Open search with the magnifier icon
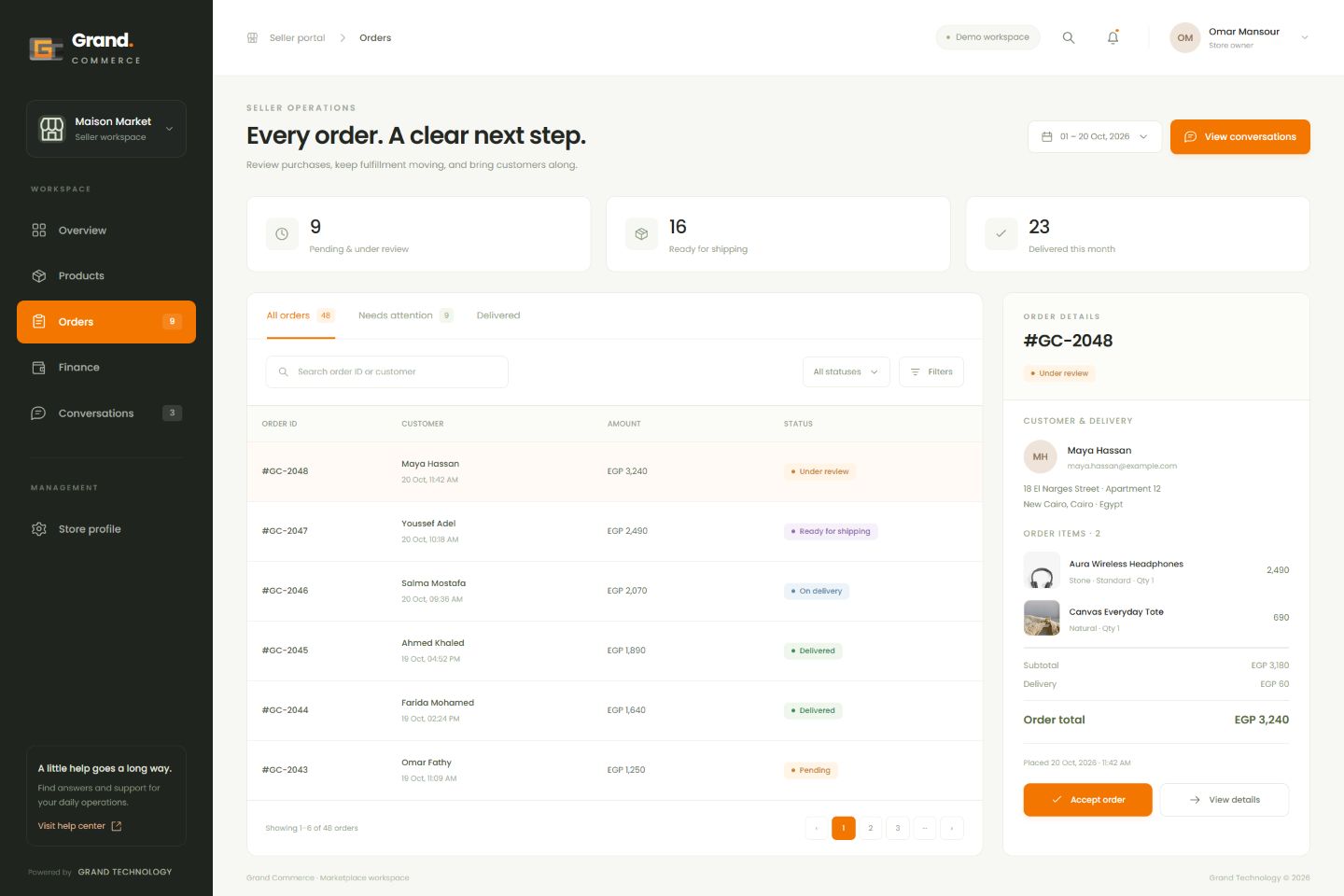This screenshot has height=896, width=1344. point(1069,38)
